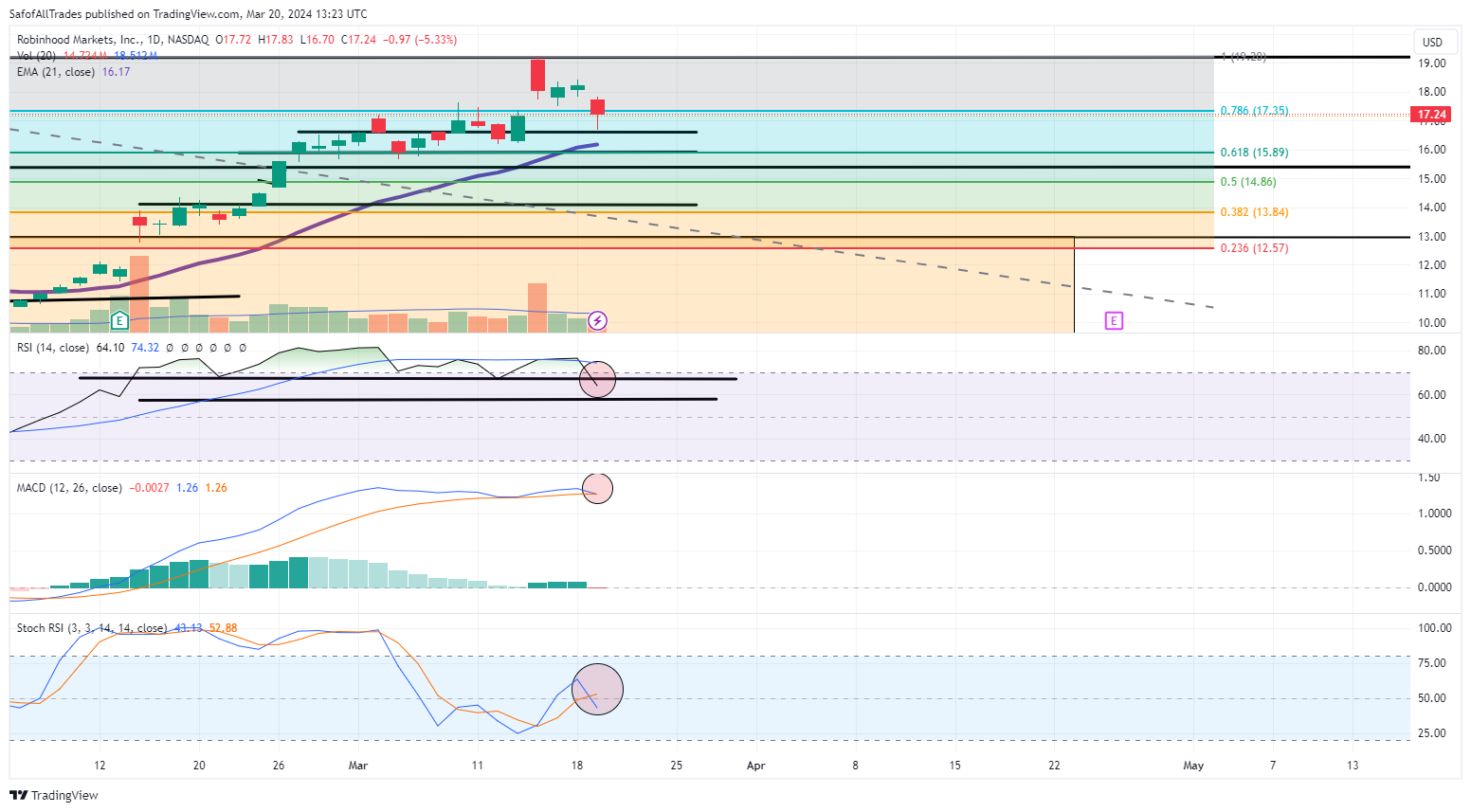Click the May label on date axis

pyautogui.click(x=1193, y=766)
